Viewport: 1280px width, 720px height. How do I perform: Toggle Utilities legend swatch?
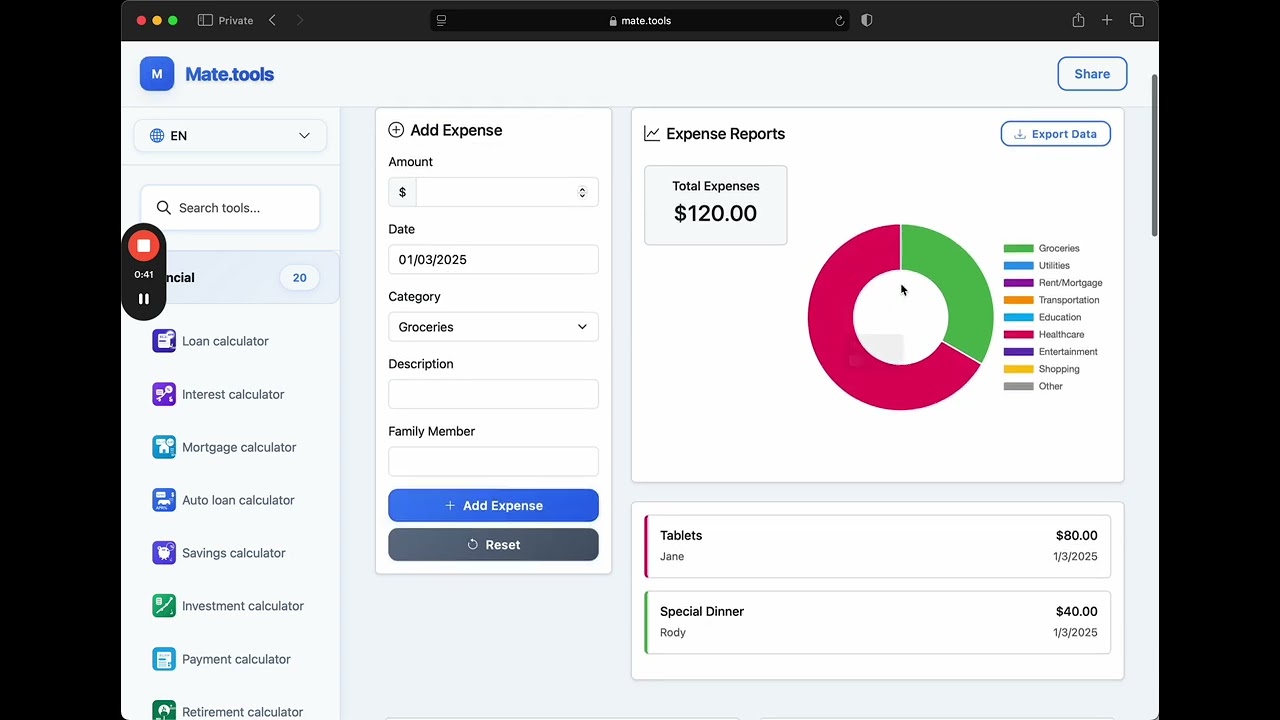tap(1018, 266)
